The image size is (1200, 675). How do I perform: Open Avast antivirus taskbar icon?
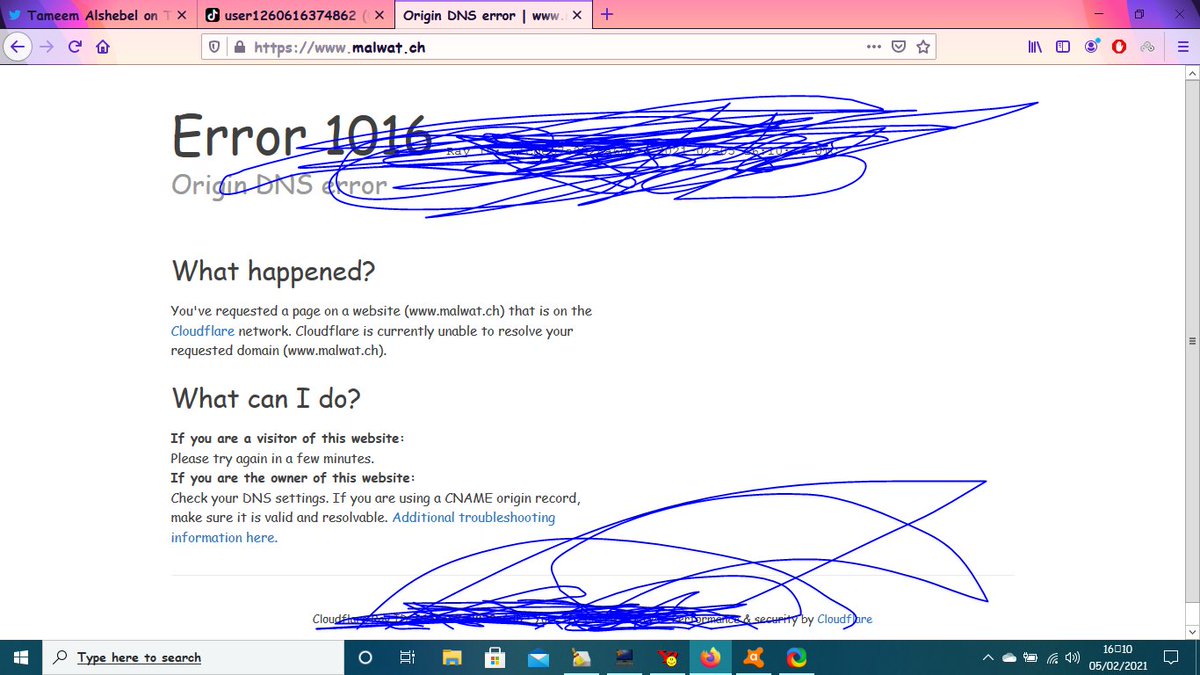tap(754, 658)
